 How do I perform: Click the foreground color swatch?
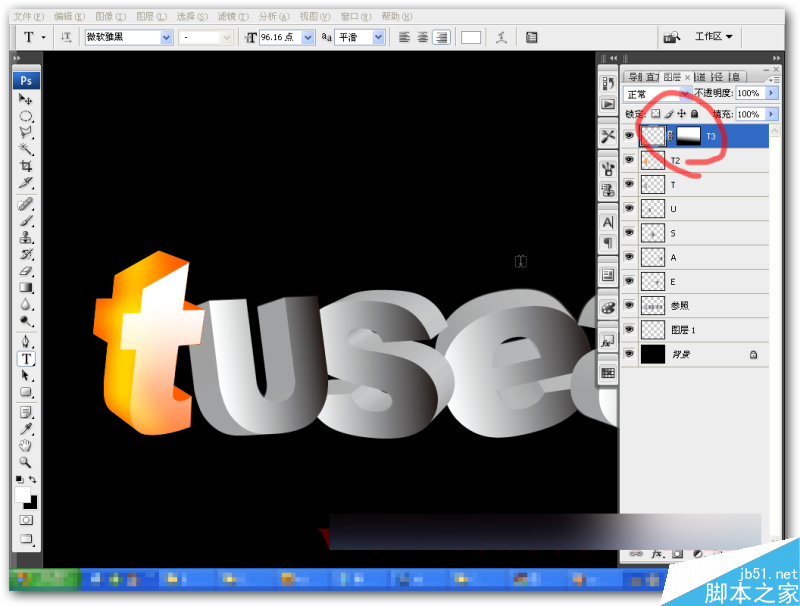22,494
